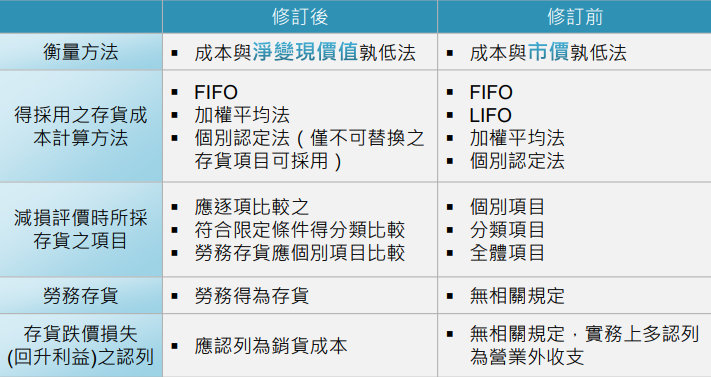The width and height of the screenshot is (711, 377).
Task: Click the highlighted 淨變現價值 text
Action: point(305,52)
